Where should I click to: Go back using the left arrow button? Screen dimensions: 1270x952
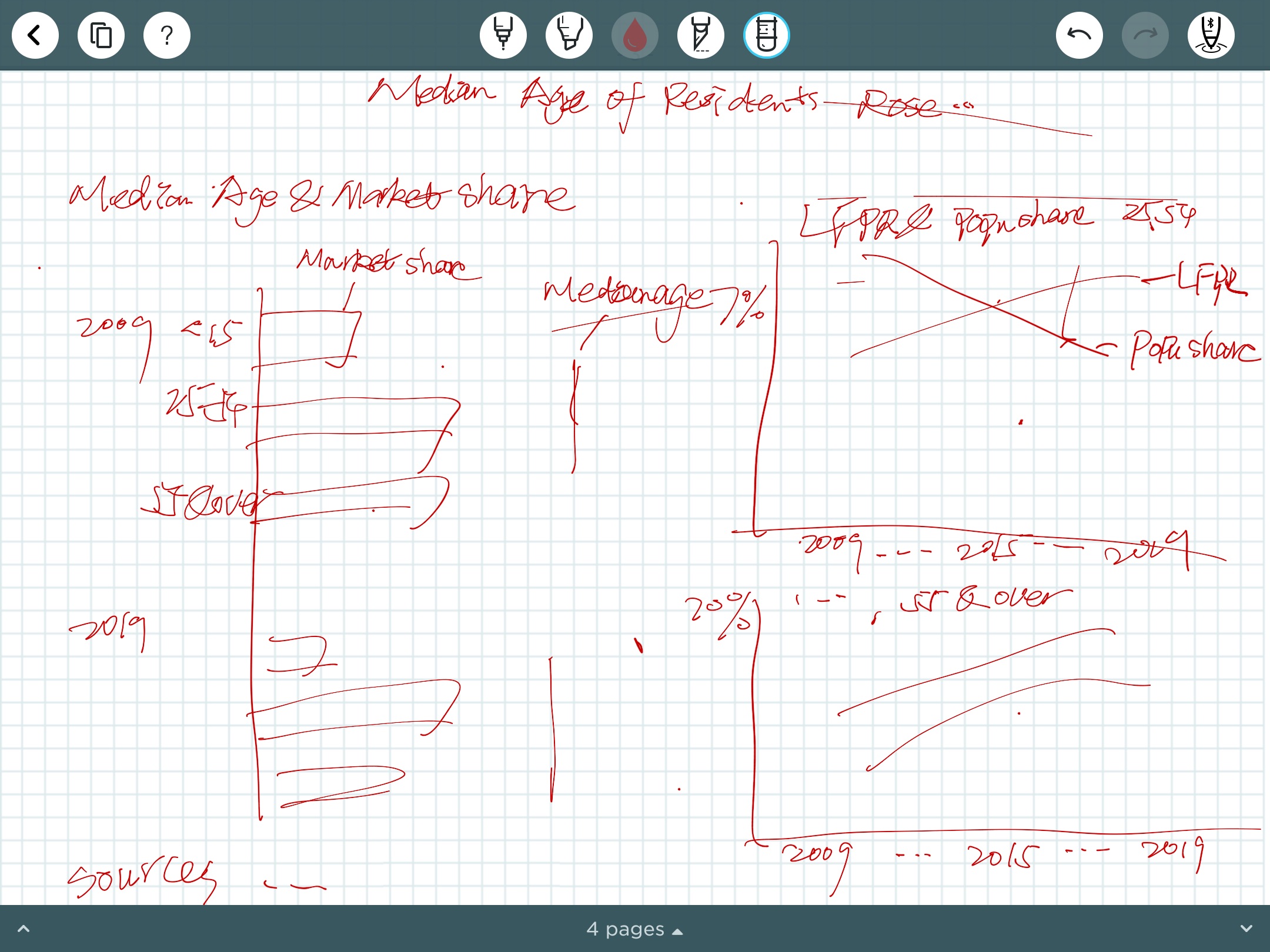click(35, 35)
